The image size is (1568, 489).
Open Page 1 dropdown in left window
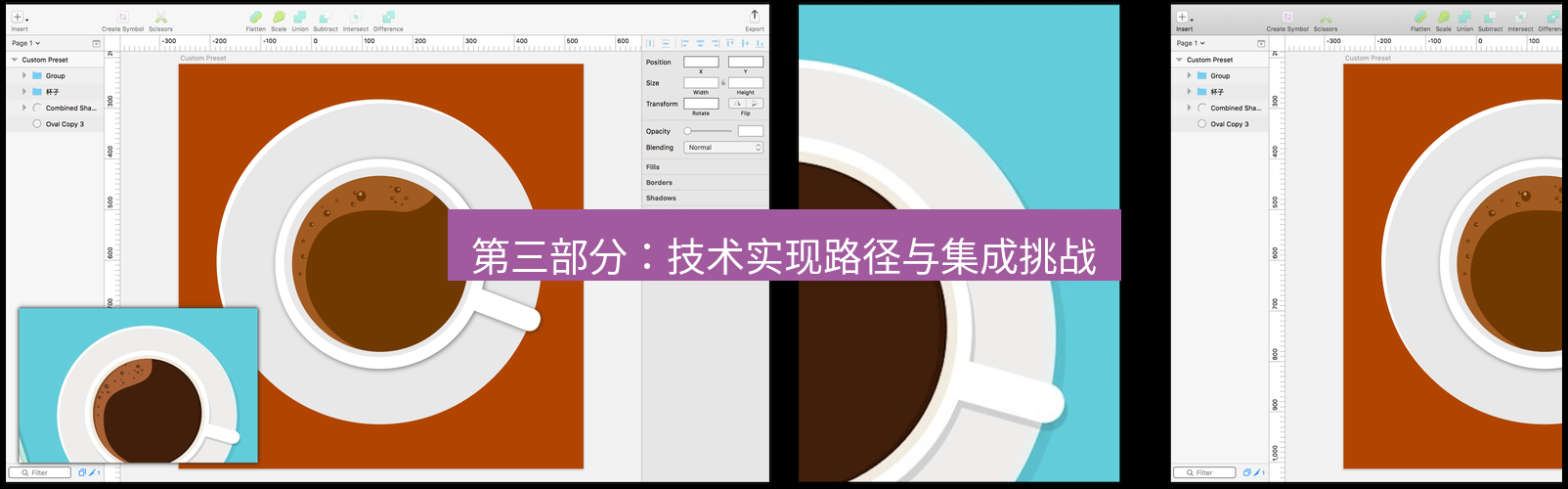click(x=26, y=43)
